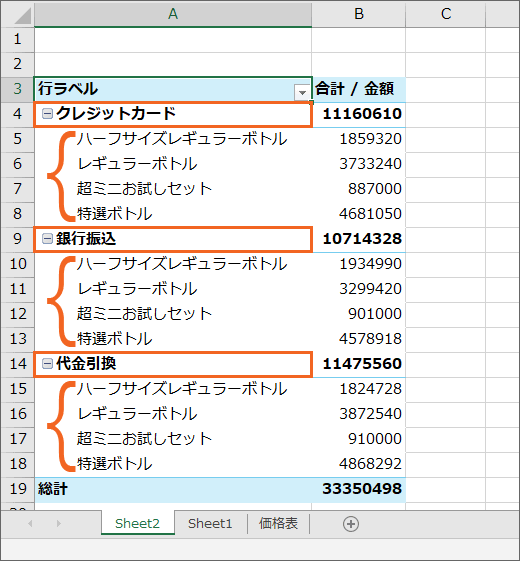Viewport: 520px width, 561px height.
Task: Add a new sheet with plus icon
Action: tap(351, 524)
